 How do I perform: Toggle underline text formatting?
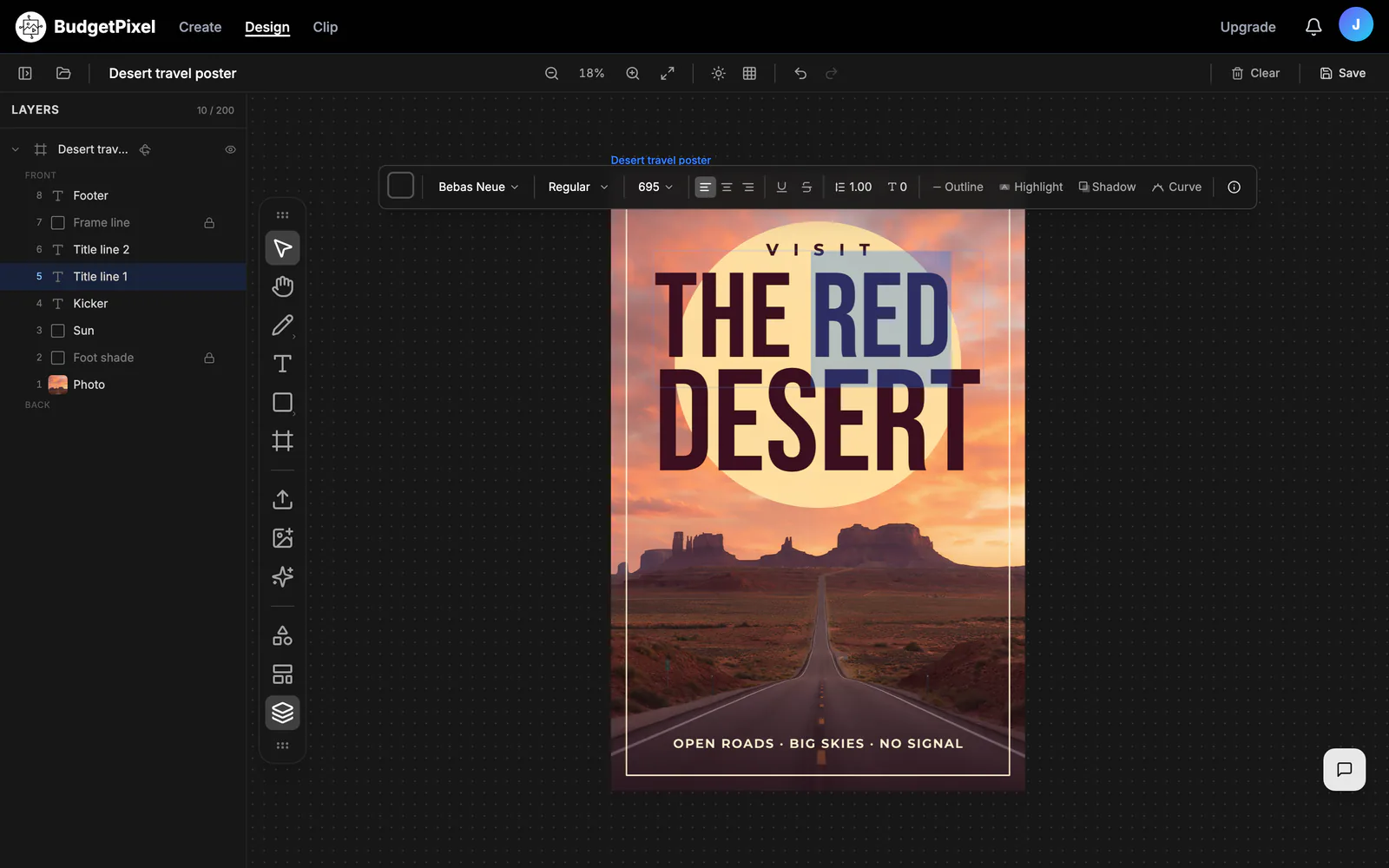click(781, 187)
